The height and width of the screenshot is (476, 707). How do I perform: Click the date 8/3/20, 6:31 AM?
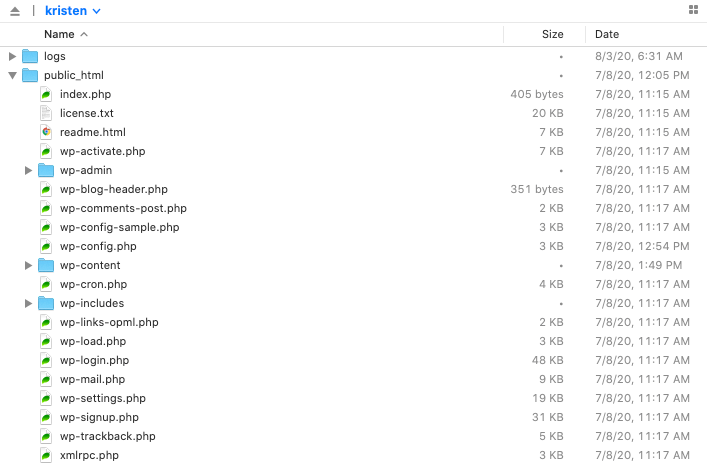pyautogui.click(x=638, y=56)
